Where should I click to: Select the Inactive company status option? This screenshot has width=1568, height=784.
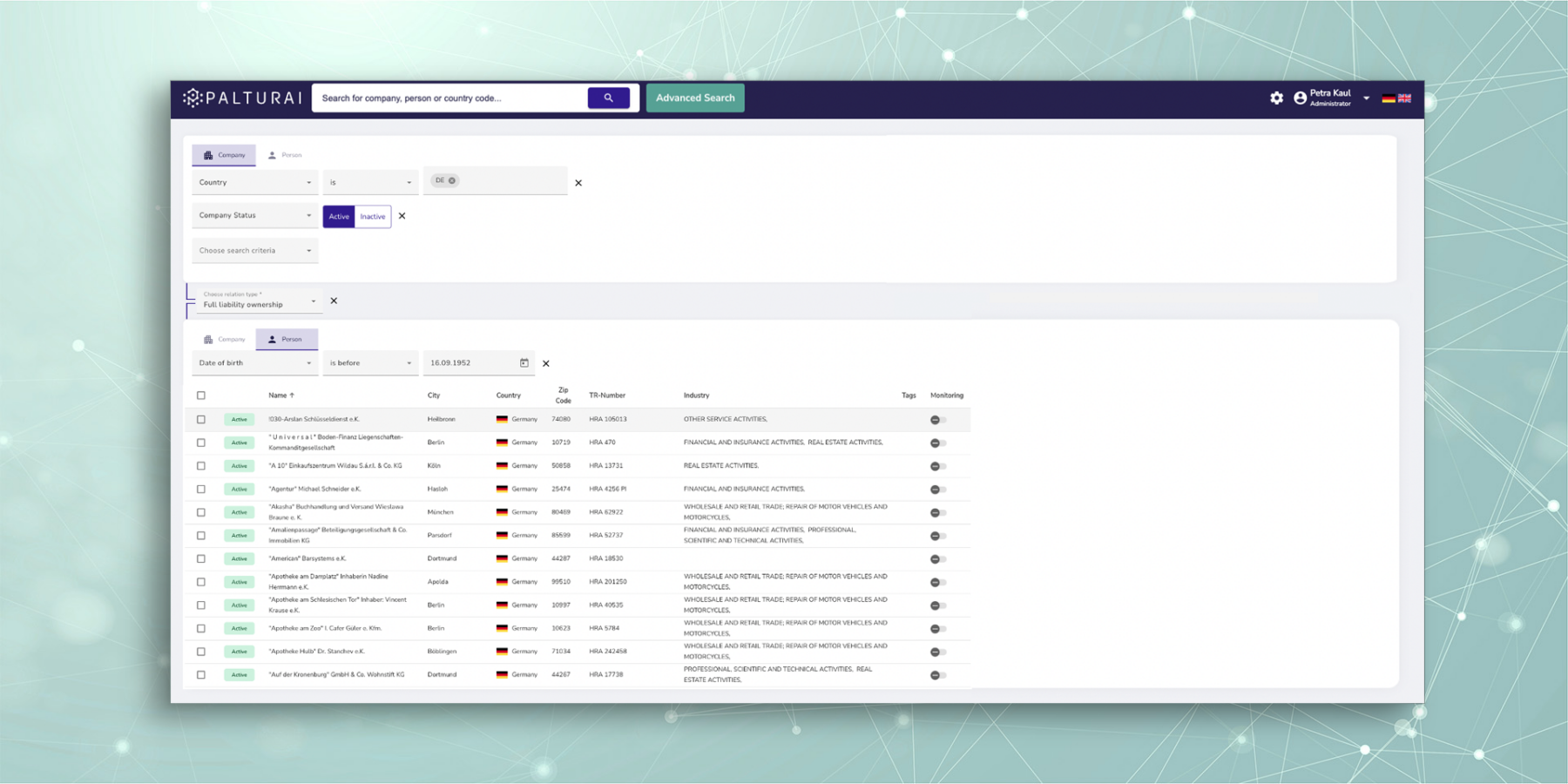tap(373, 217)
